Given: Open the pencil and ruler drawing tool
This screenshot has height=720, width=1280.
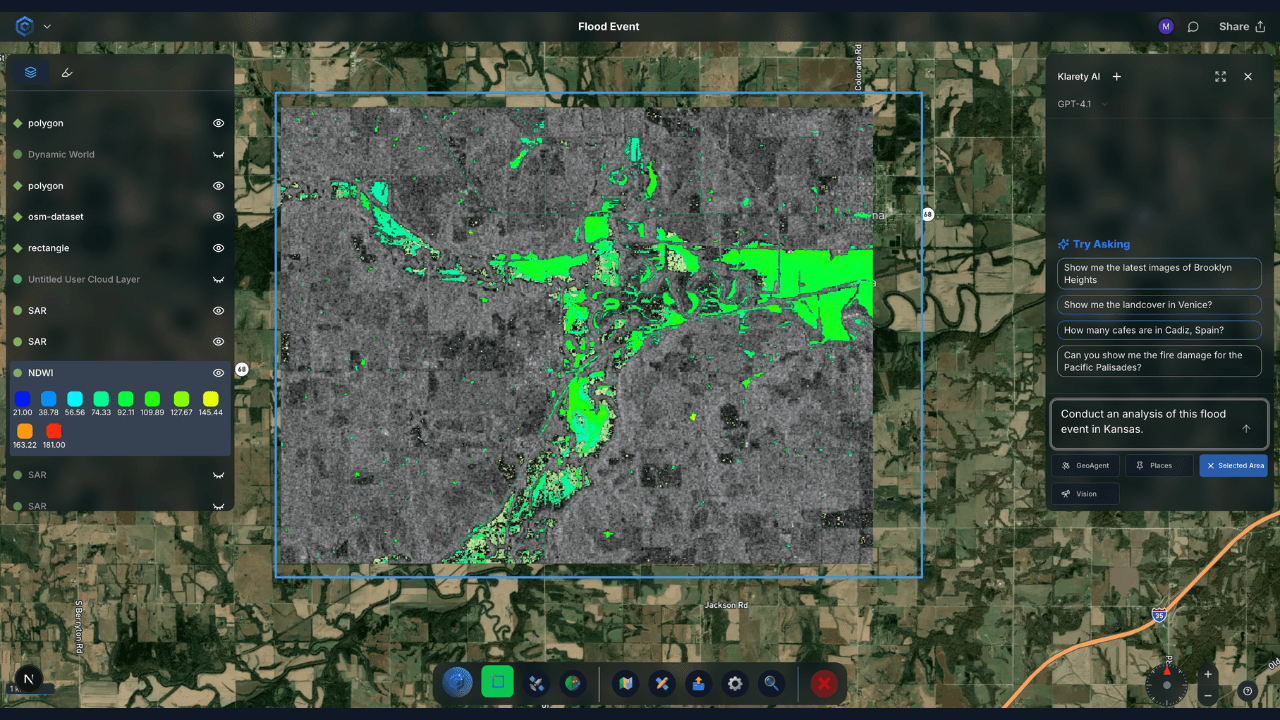Looking at the screenshot, I should [661, 684].
